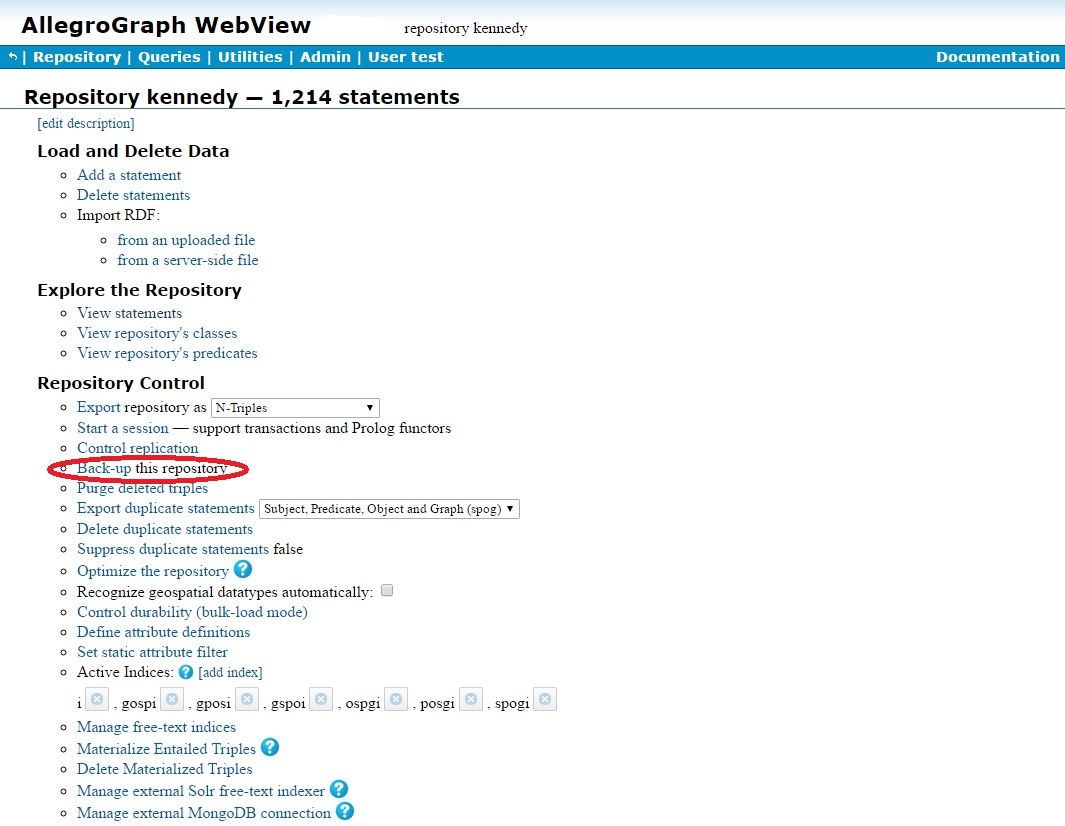Enable recognize geospatial datatypes checkbox
This screenshot has height=826, width=1065.
pos(387,591)
